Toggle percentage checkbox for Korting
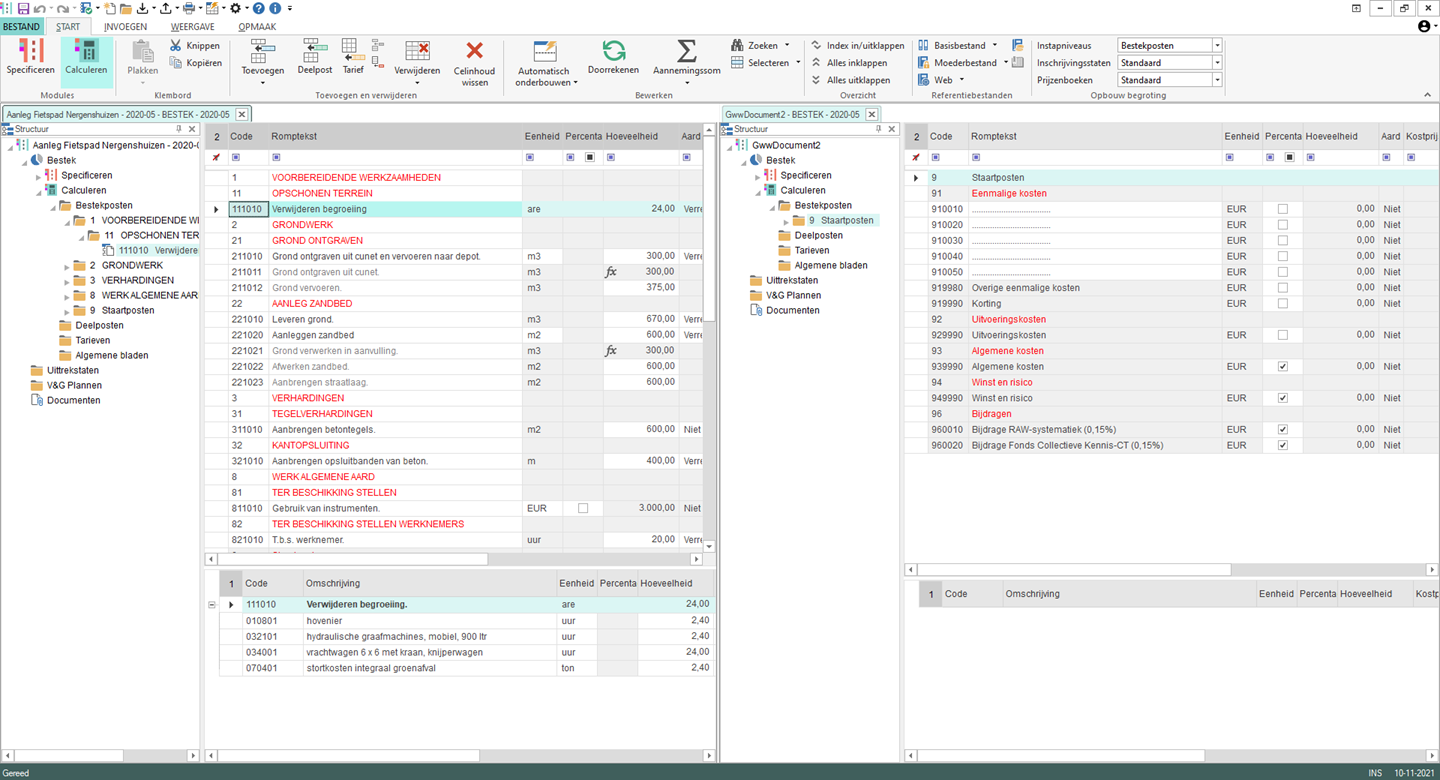 point(1283,303)
